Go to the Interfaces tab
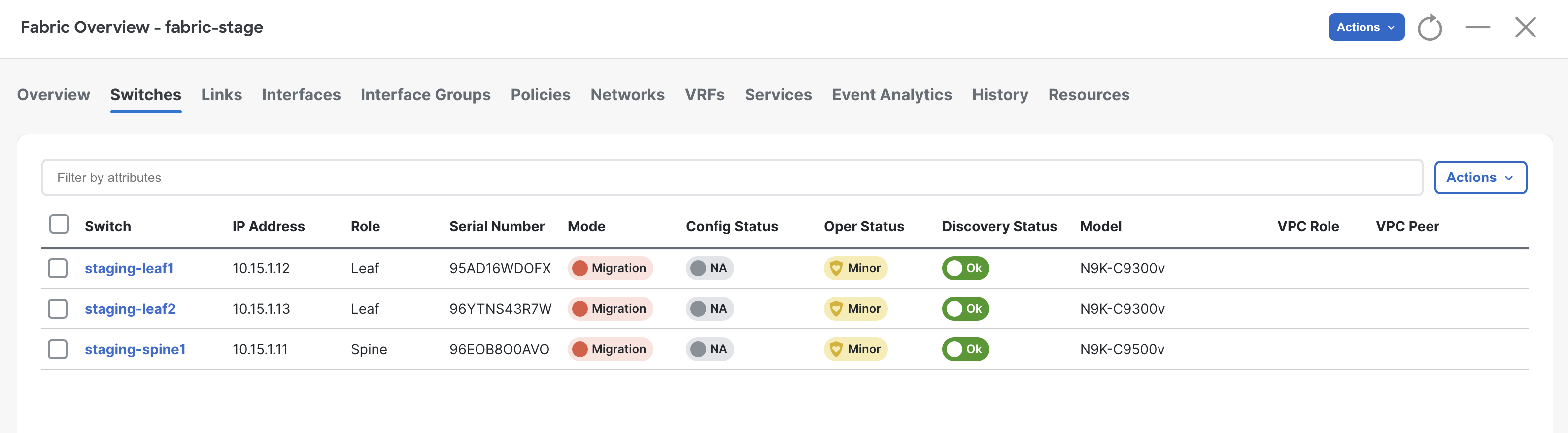The image size is (1568, 433). (x=301, y=94)
